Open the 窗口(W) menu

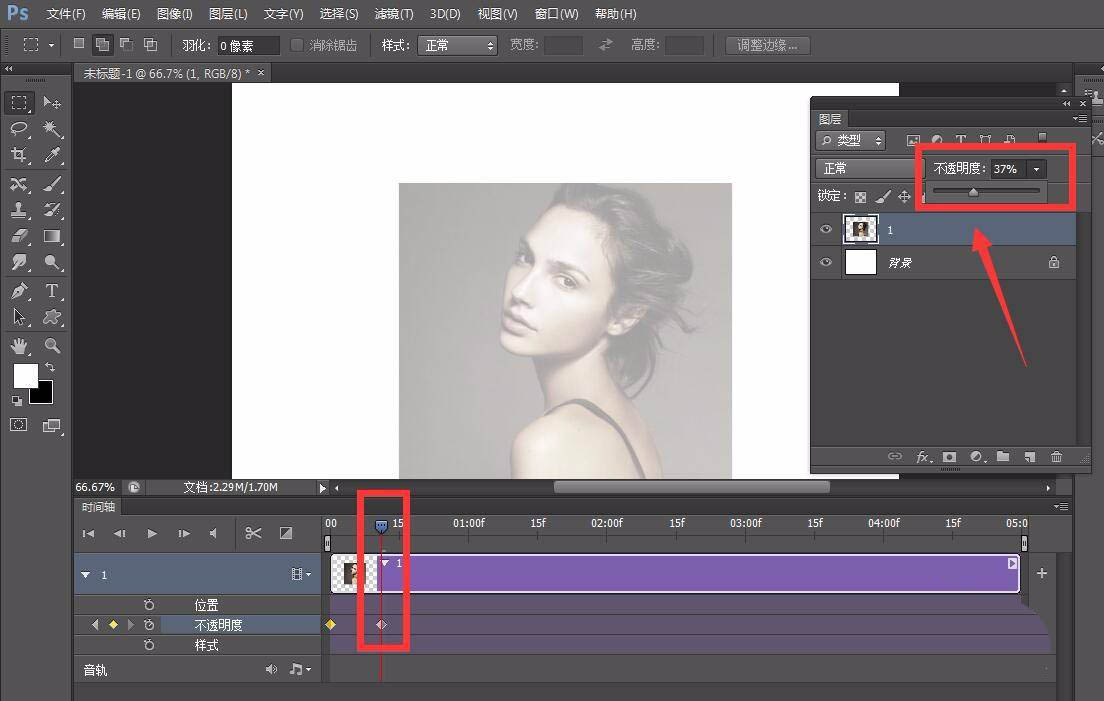coord(556,14)
